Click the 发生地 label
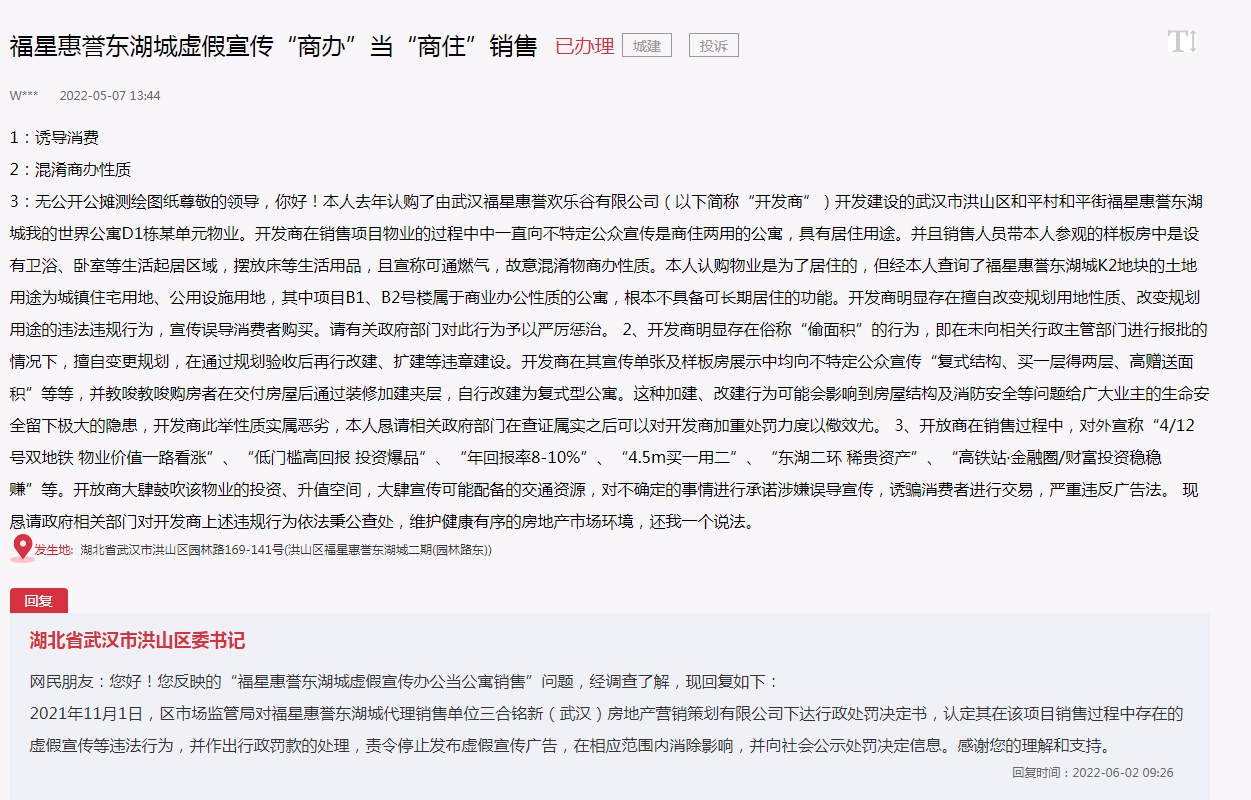 coord(54,550)
